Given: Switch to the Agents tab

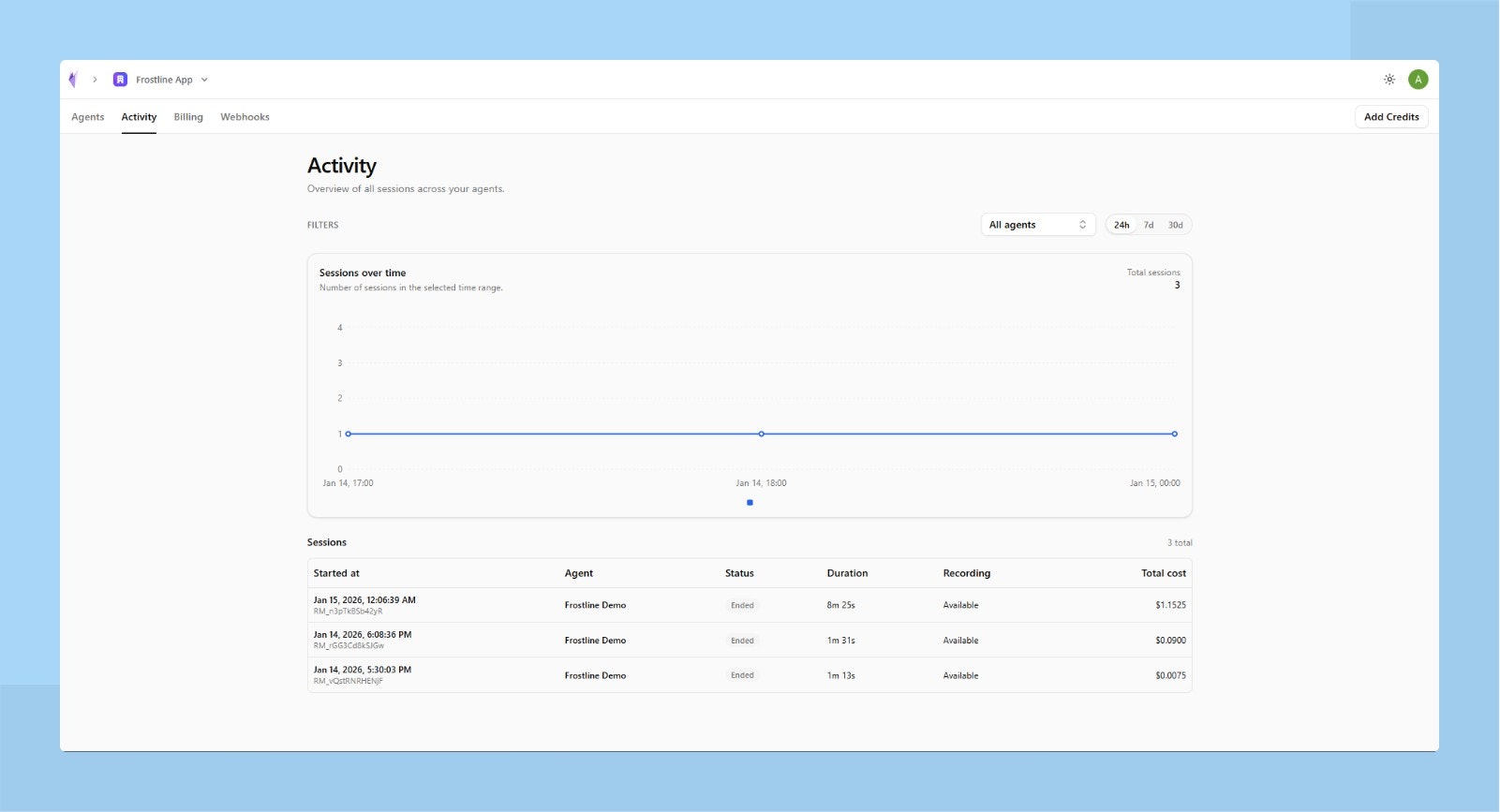Looking at the screenshot, I should click(x=88, y=117).
